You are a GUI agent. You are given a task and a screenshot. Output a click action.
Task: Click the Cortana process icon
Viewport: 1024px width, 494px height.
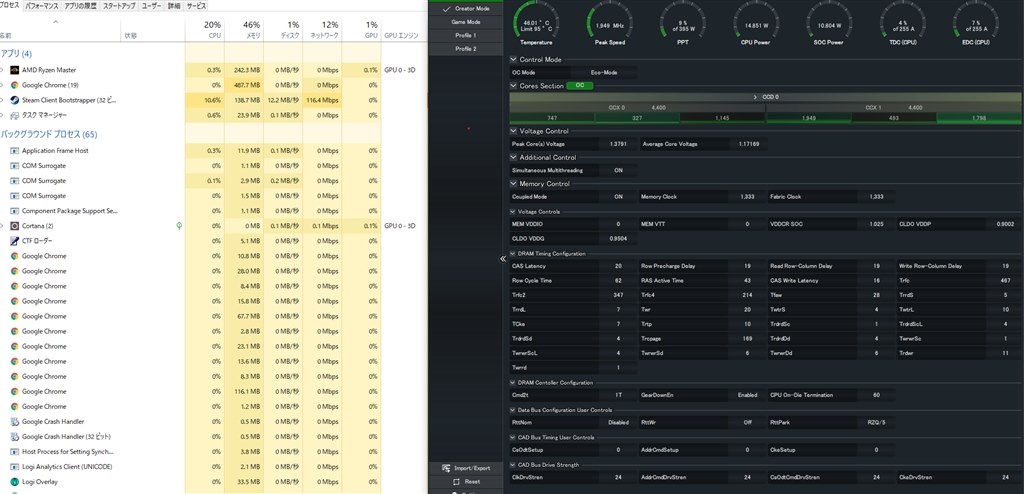pyautogui.click(x=15, y=226)
